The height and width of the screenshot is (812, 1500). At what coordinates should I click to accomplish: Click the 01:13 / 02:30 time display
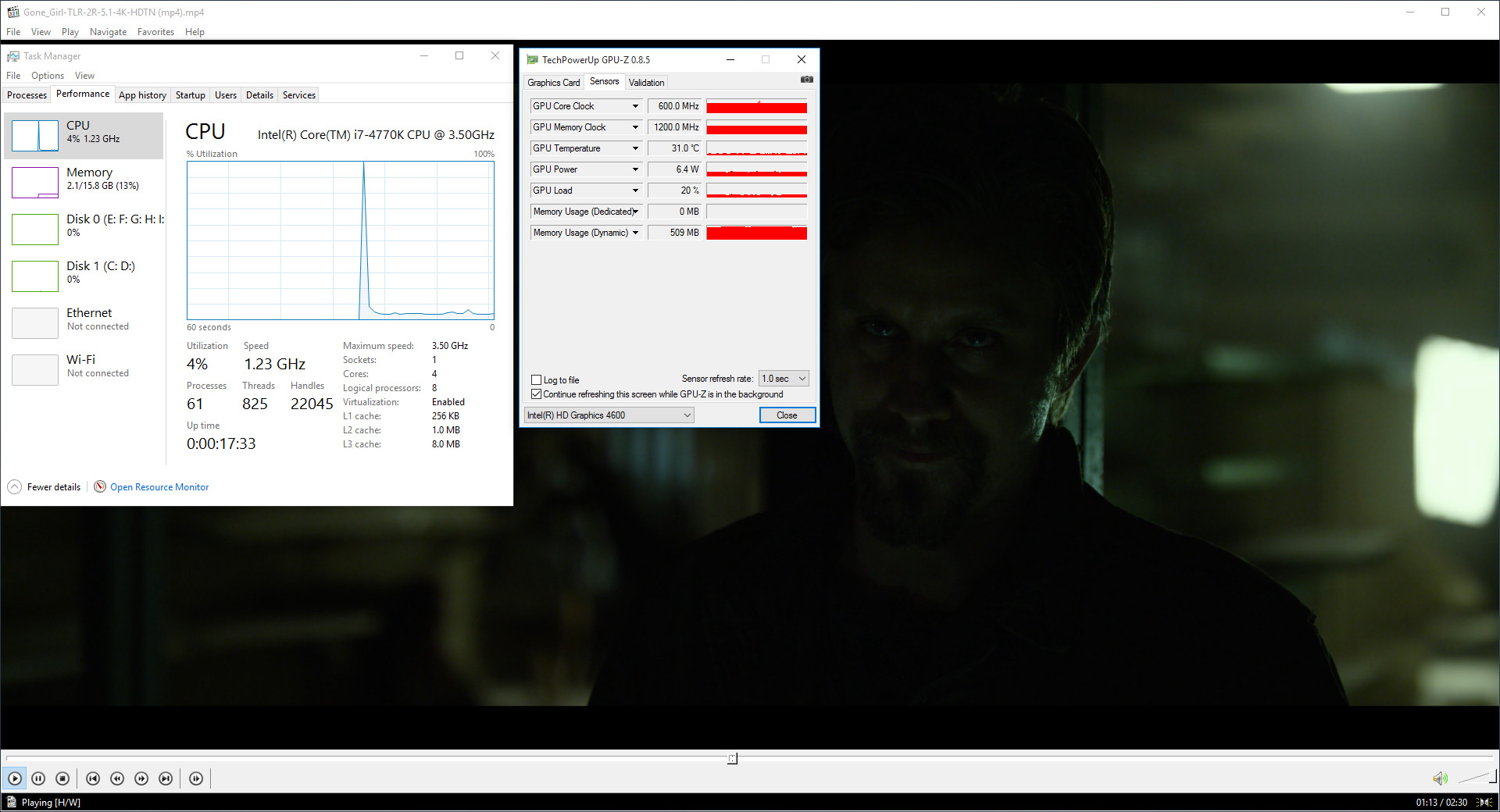point(1441,802)
